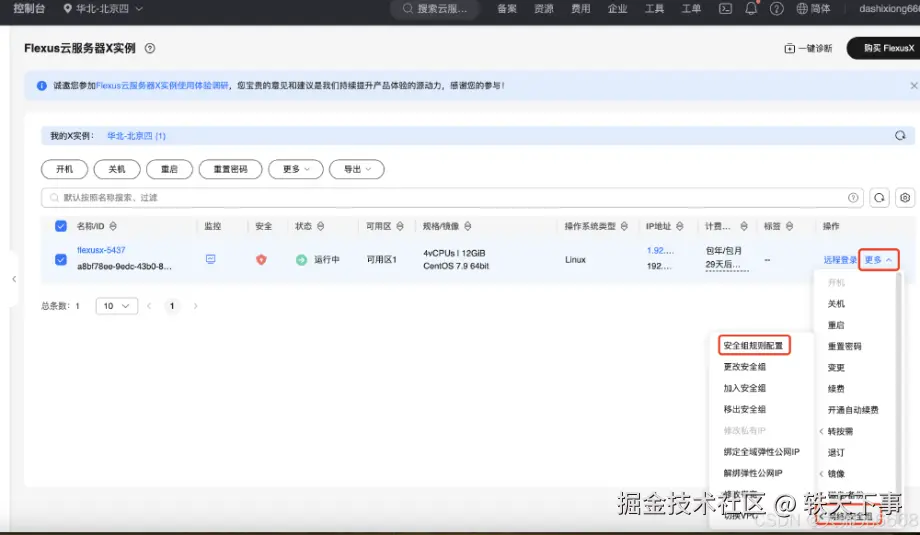Click help icon beside Flexus云服务器X实例 title
Image resolution: width=920 pixels, height=535 pixels.
tap(150, 49)
